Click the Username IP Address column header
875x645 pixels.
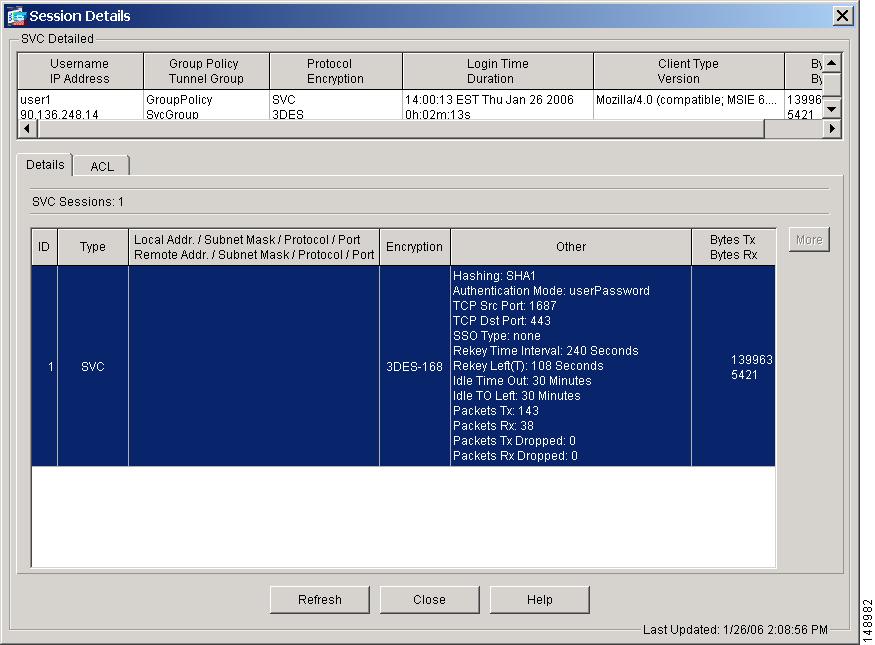(x=80, y=71)
